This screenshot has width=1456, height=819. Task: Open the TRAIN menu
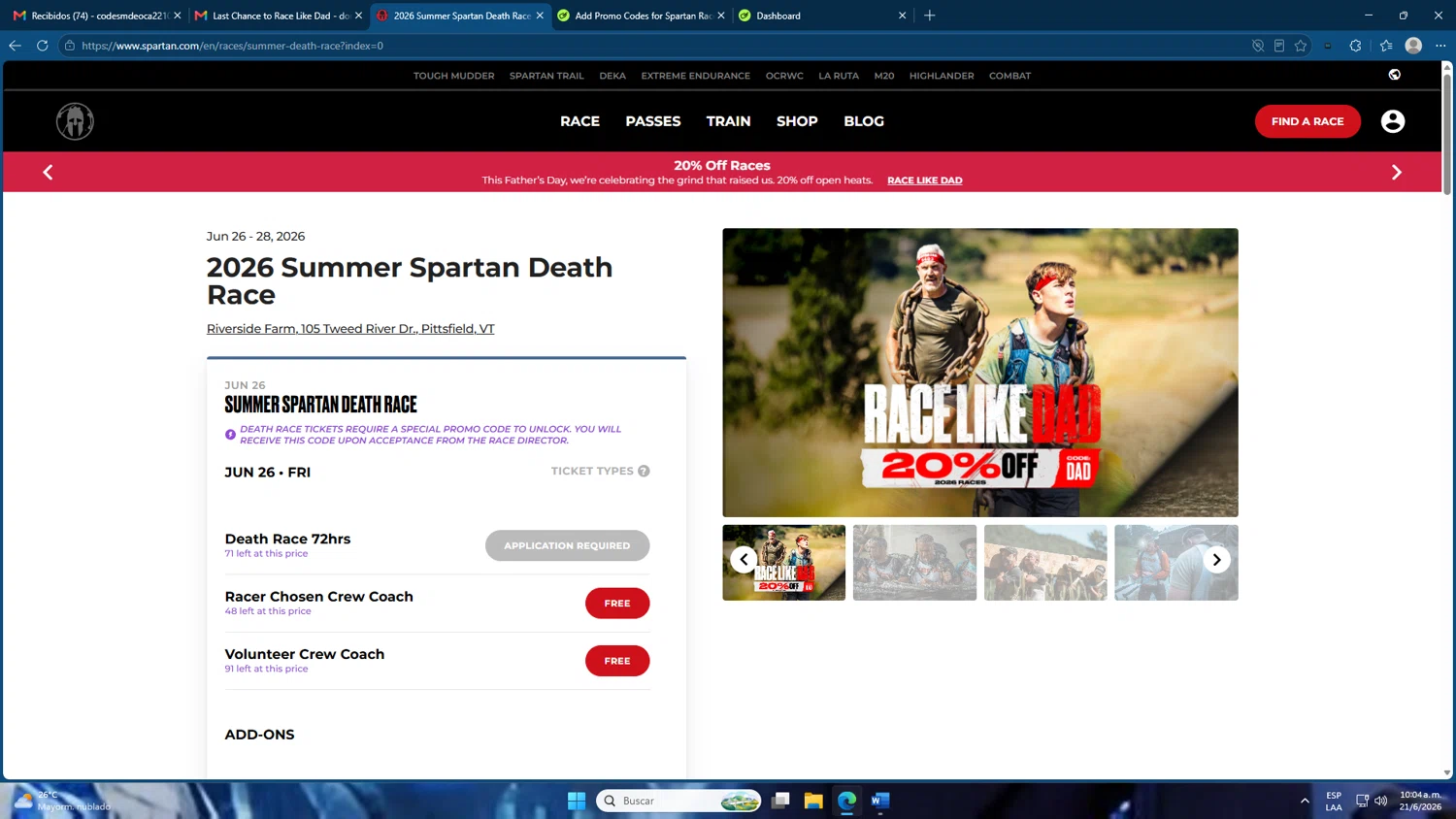pyautogui.click(x=729, y=121)
